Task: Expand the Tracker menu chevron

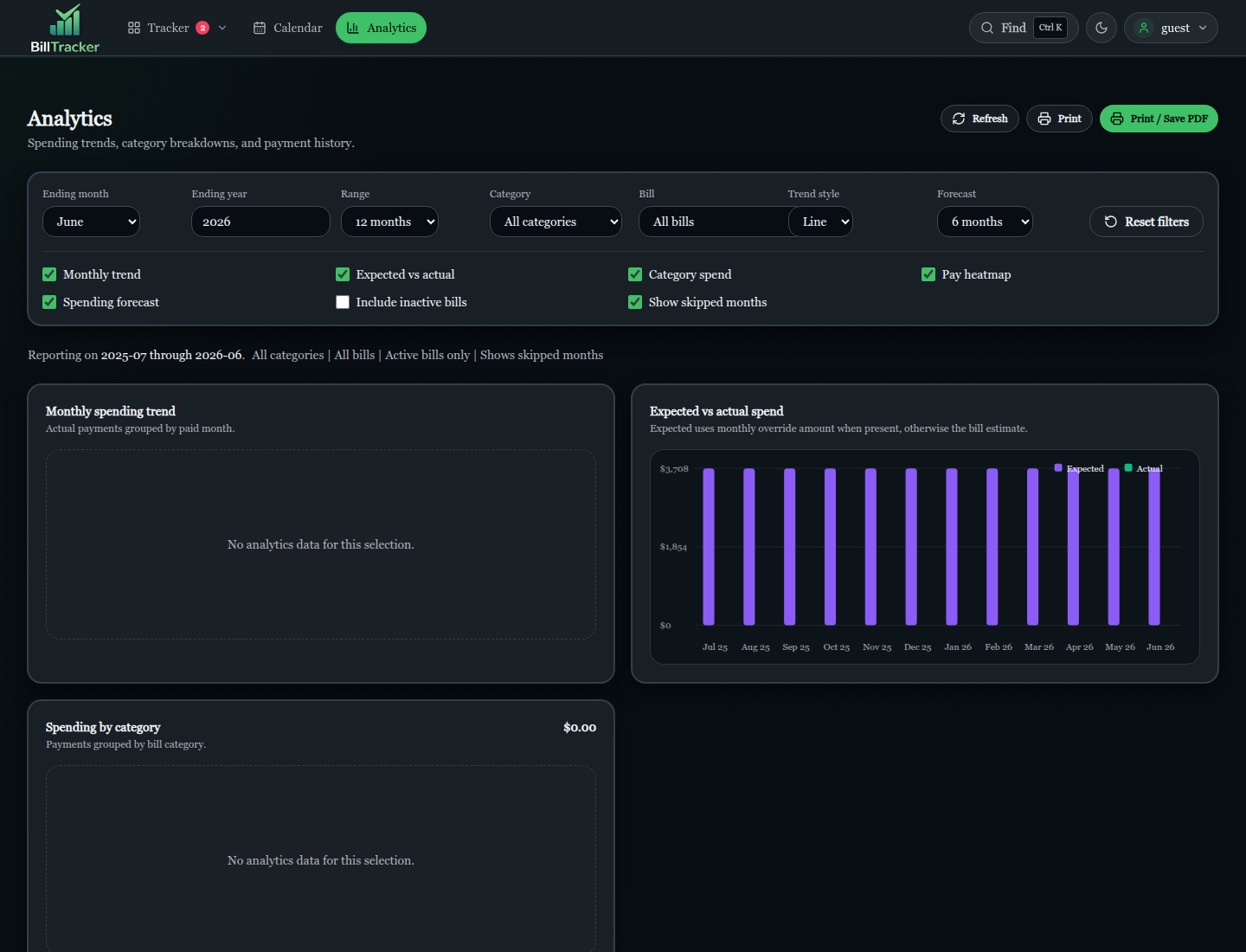Action: point(222,28)
